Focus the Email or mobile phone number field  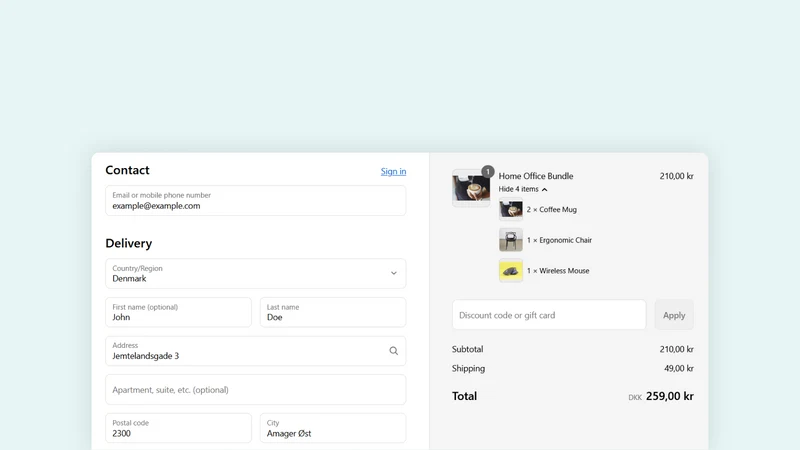tap(256, 201)
